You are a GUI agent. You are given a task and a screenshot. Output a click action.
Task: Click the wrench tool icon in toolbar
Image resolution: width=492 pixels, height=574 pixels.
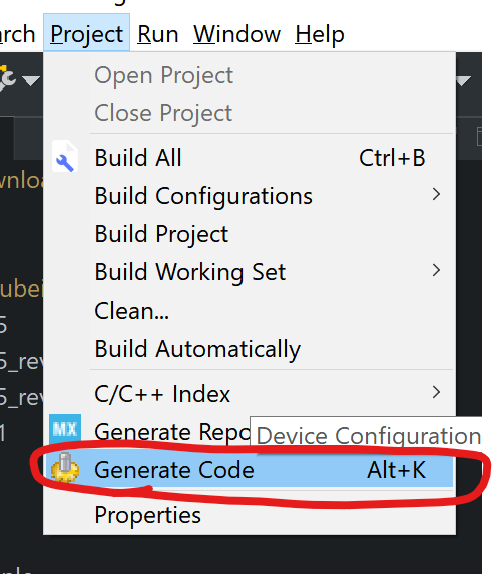pyautogui.click(x=7, y=78)
